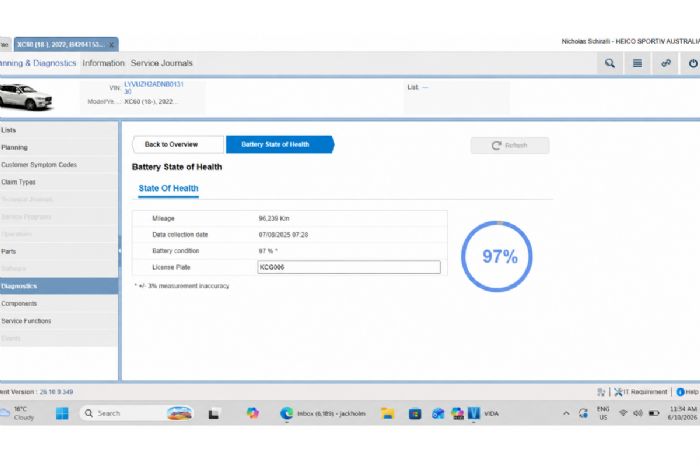Select Lists in the sidebar
Image resolution: width=700 pixels, height=466 pixels.
59,130
